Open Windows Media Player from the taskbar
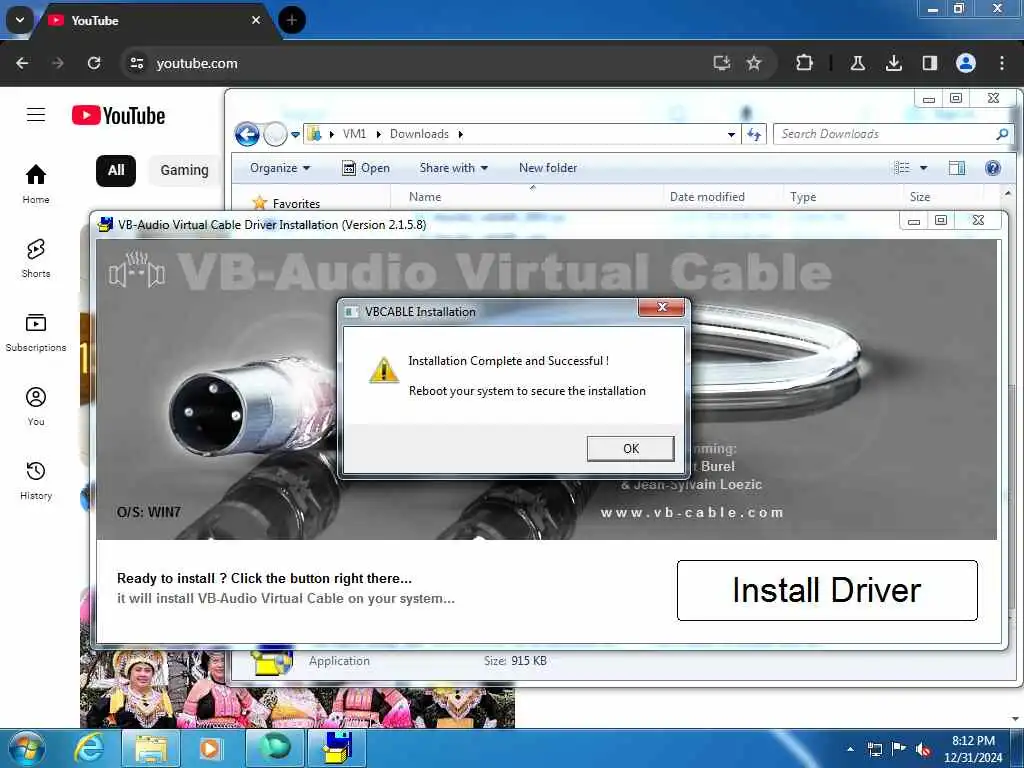Viewport: 1024px width, 768px height. [210, 748]
